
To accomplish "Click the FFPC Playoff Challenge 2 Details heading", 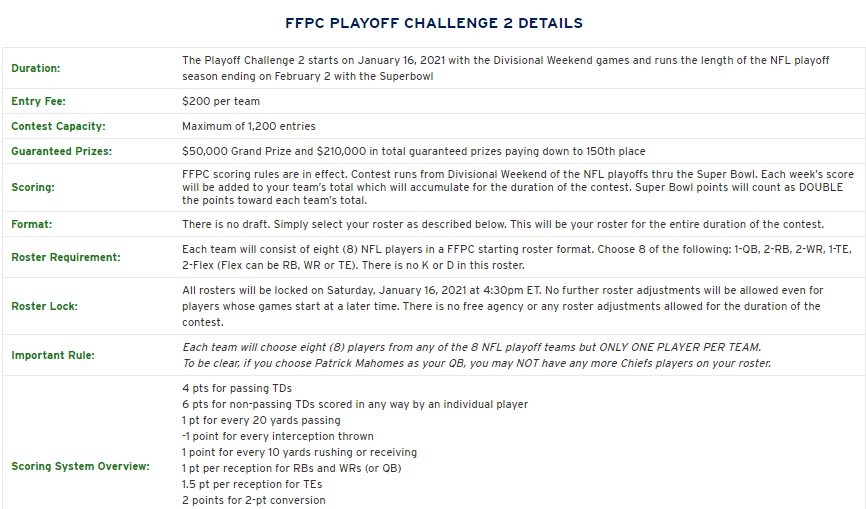I will point(433,23).
